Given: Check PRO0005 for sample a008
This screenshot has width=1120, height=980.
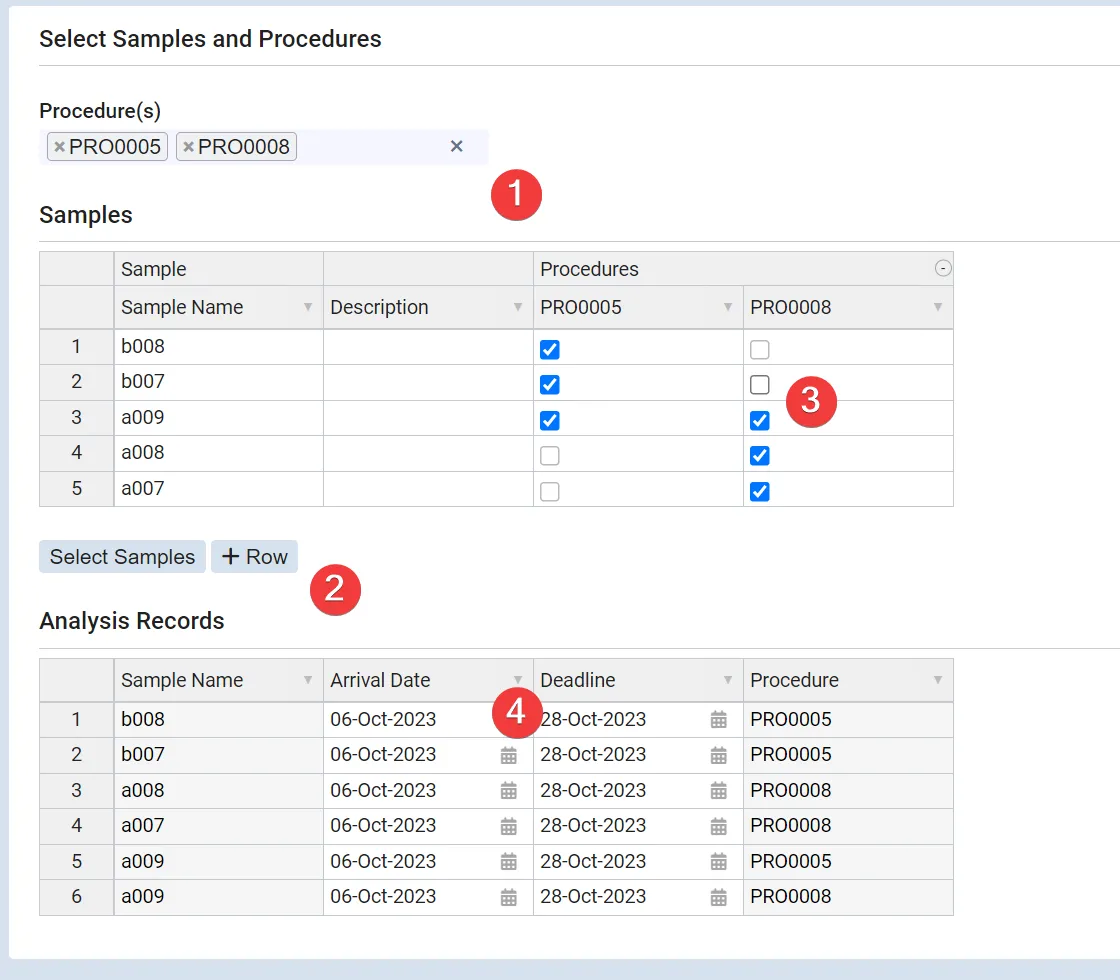Looking at the screenshot, I should pos(549,456).
